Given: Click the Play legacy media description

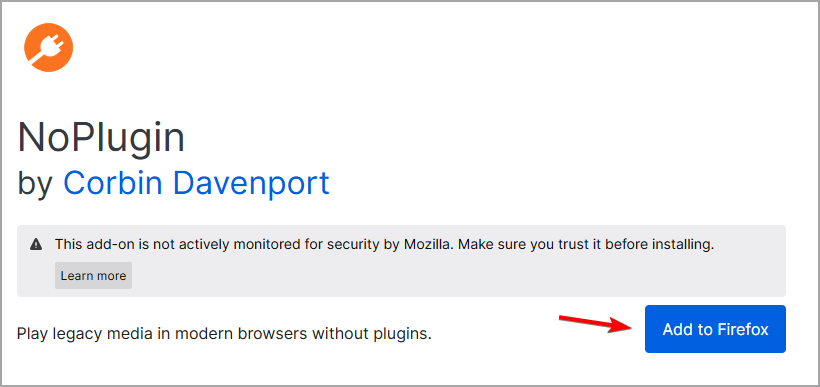Looking at the screenshot, I should pos(224,334).
